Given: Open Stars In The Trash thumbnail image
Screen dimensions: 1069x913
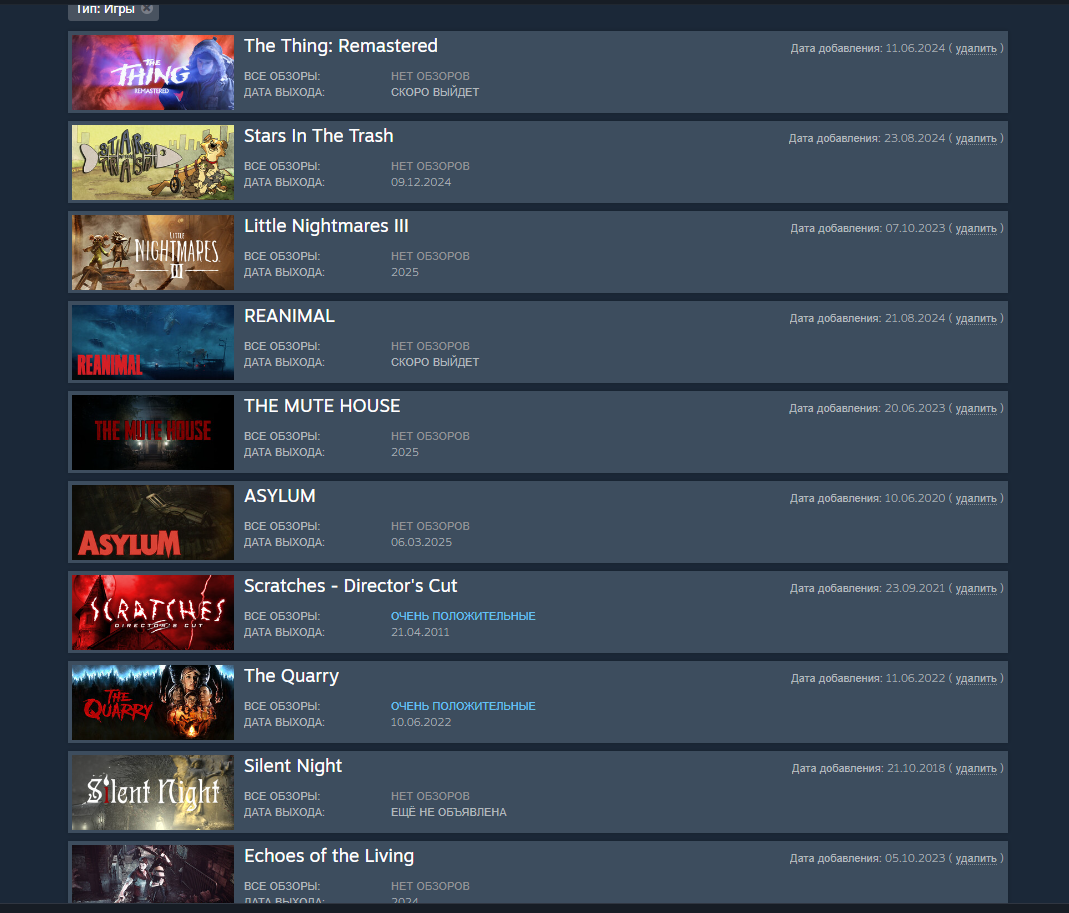Looking at the screenshot, I should 153,162.
